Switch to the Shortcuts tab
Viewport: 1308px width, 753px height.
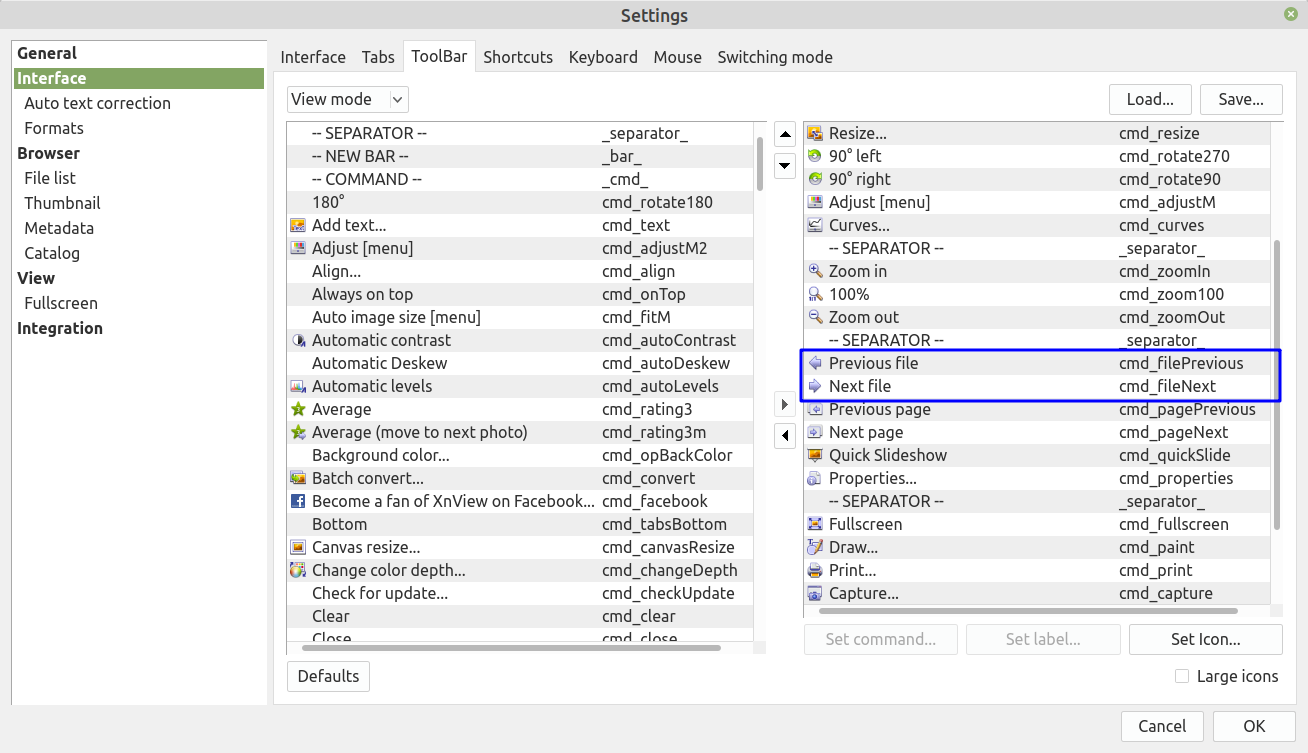tap(518, 57)
